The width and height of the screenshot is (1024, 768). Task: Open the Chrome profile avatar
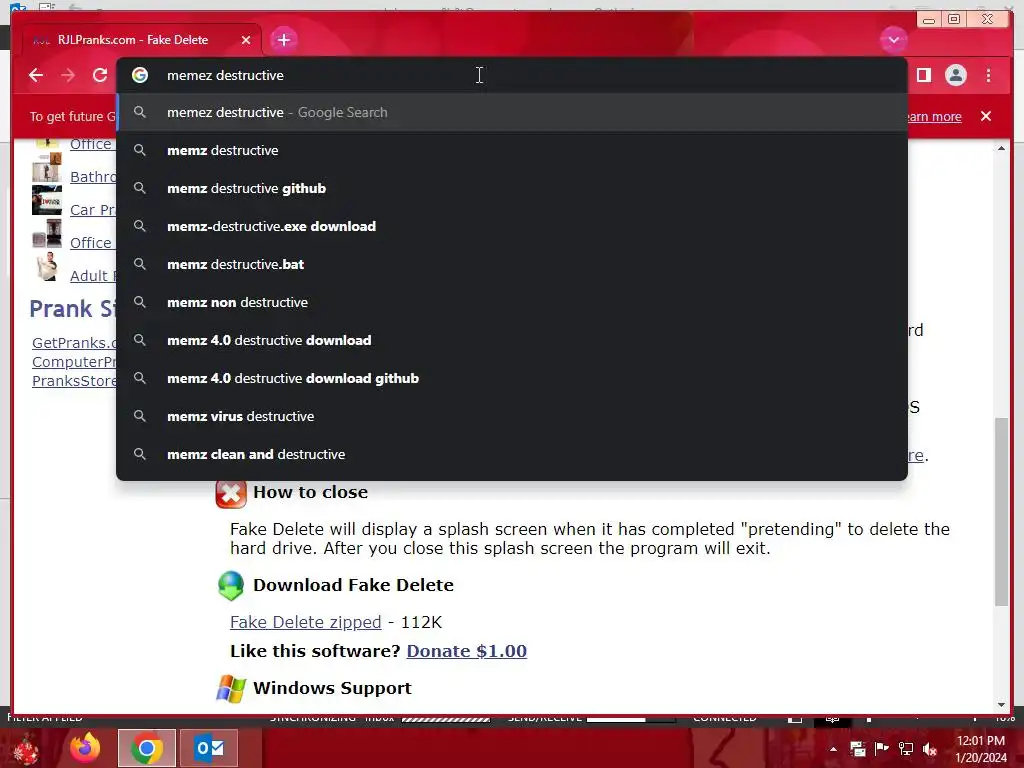(955, 75)
